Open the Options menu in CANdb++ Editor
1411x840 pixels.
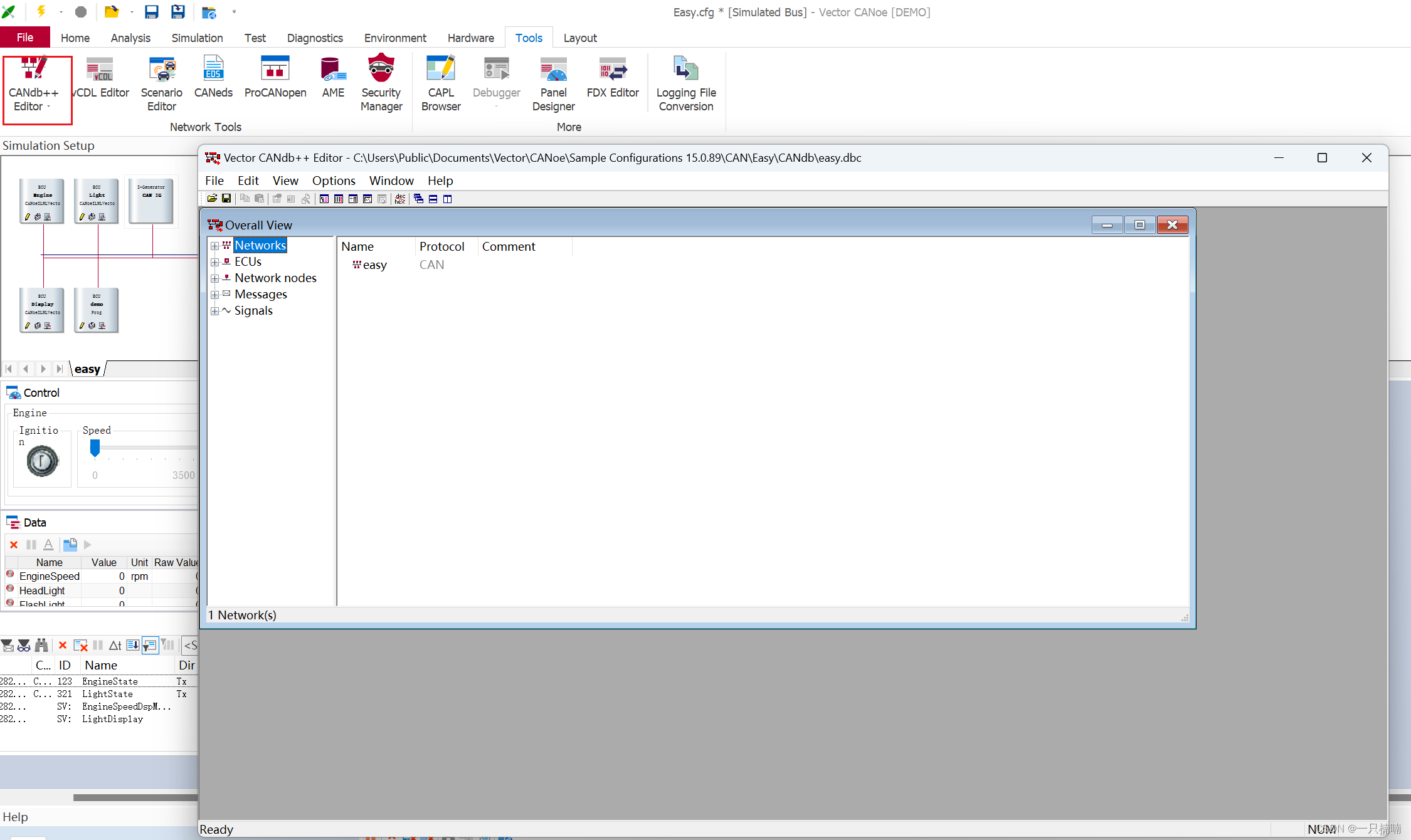pyautogui.click(x=334, y=181)
